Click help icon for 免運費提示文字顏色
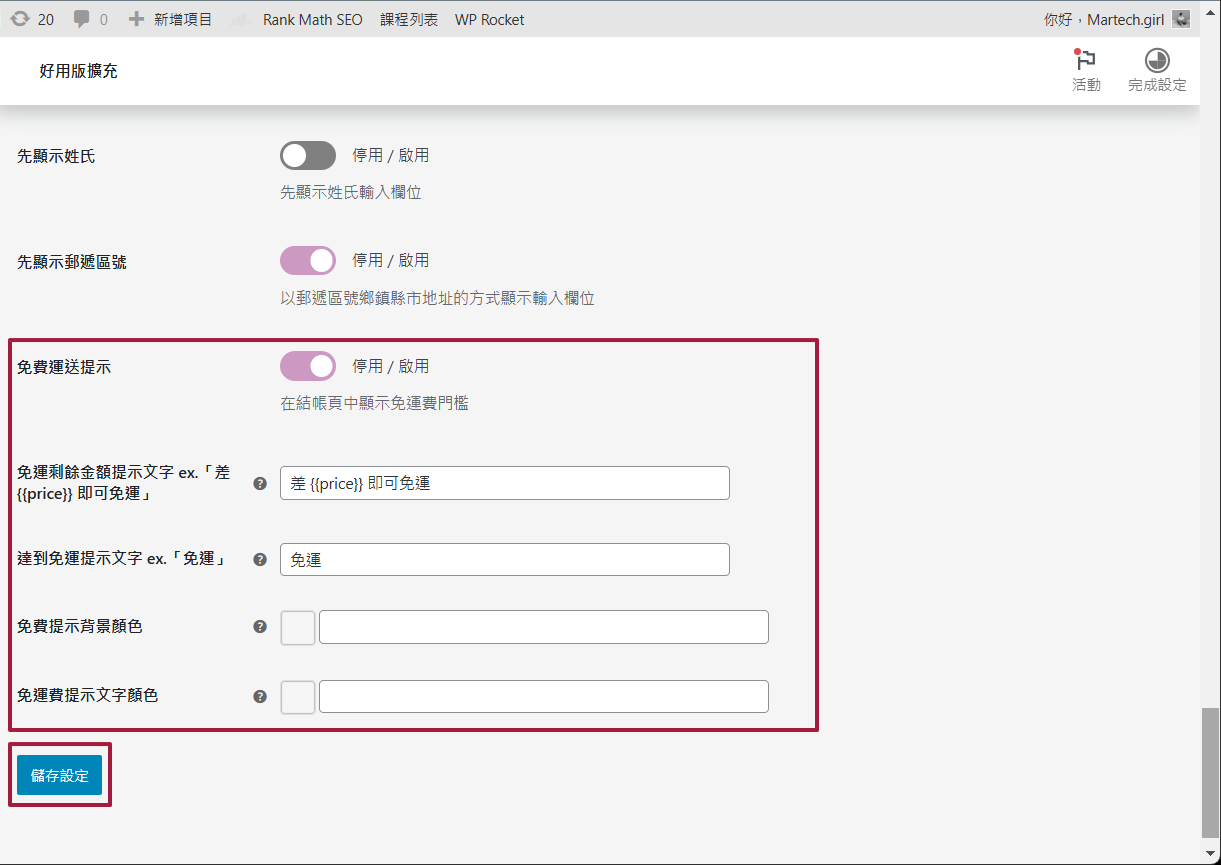The width and height of the screenshot is (1221, 865). (x=260, y=696)
